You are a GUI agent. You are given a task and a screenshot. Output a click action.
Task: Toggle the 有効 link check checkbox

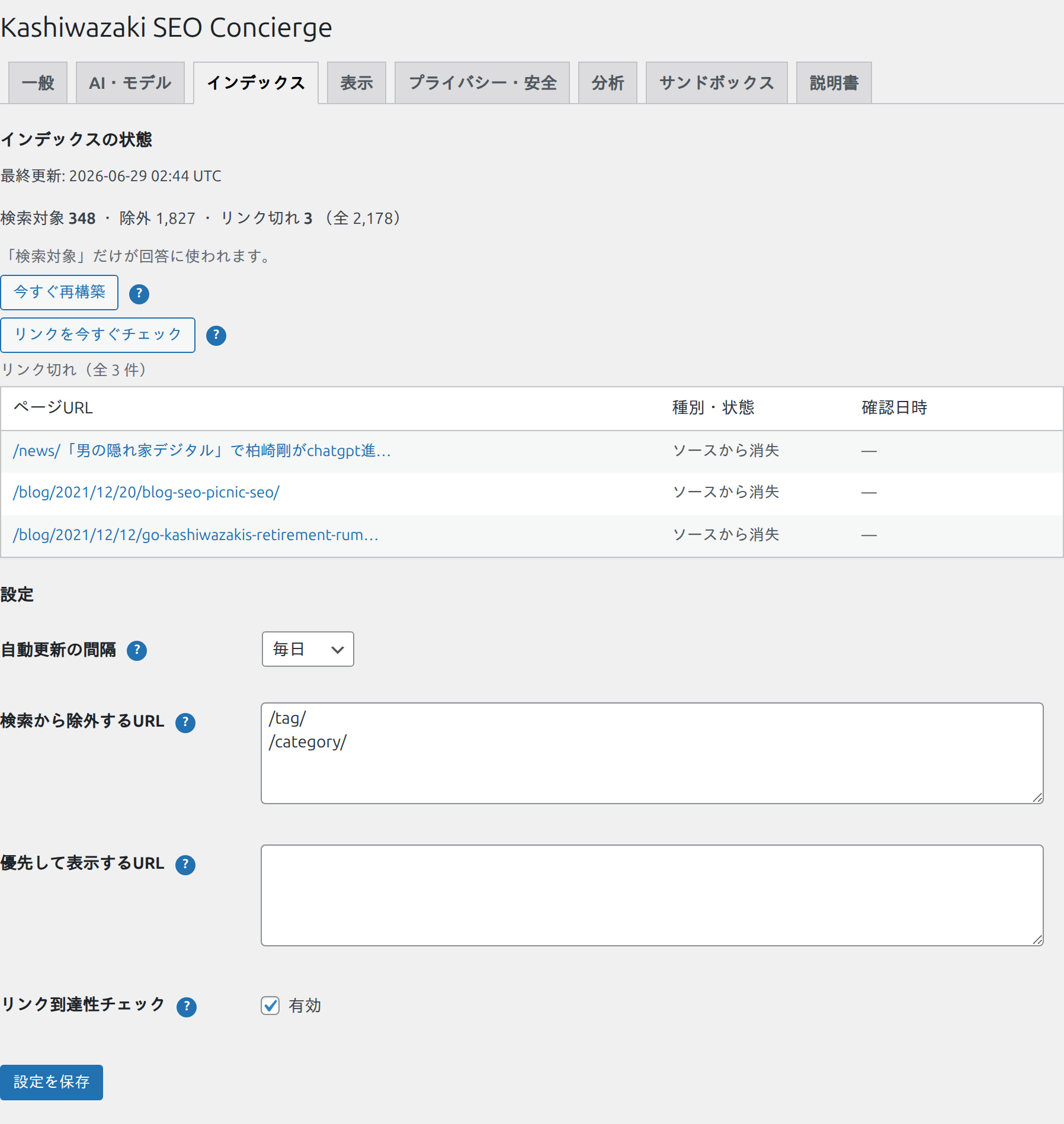tap(270, 1006)
